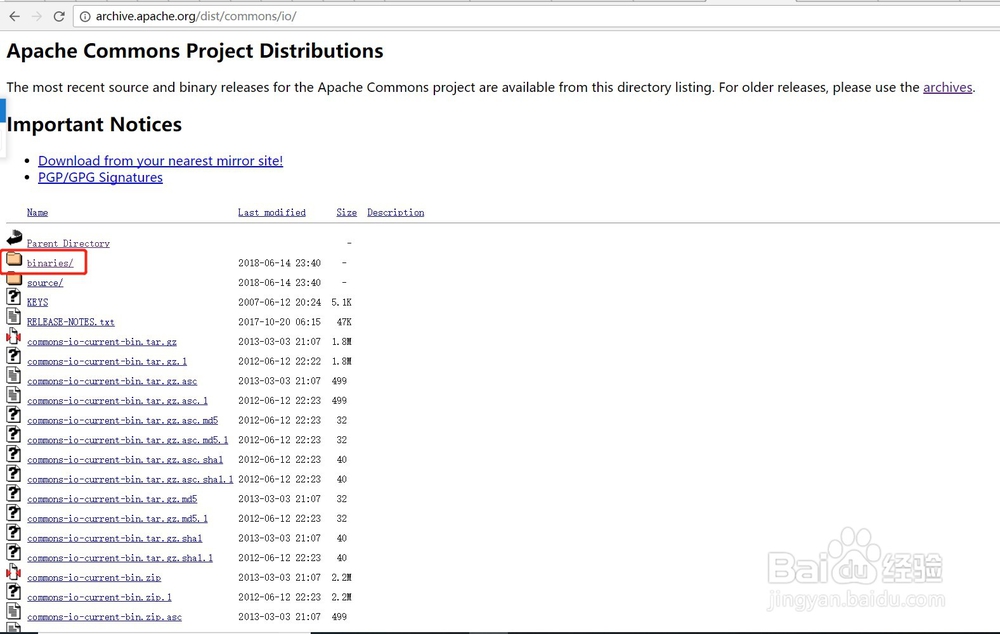Viewport: 1000px width, 634px height.
Task: Open commons-io-current-bin.zip.1 link
Action: pos(99,598)
